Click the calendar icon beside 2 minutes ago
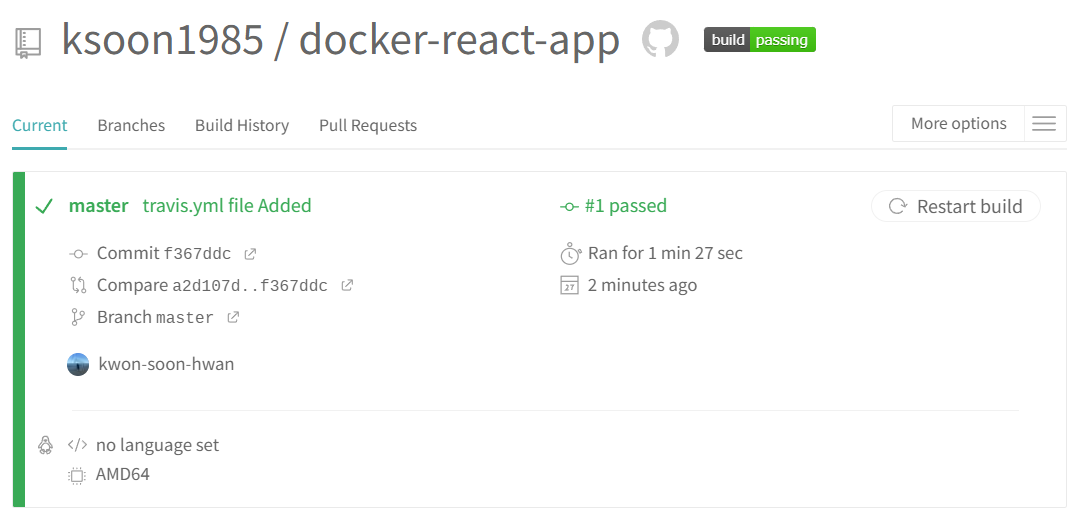This screenshot has height=528, width=1073. 569,285
